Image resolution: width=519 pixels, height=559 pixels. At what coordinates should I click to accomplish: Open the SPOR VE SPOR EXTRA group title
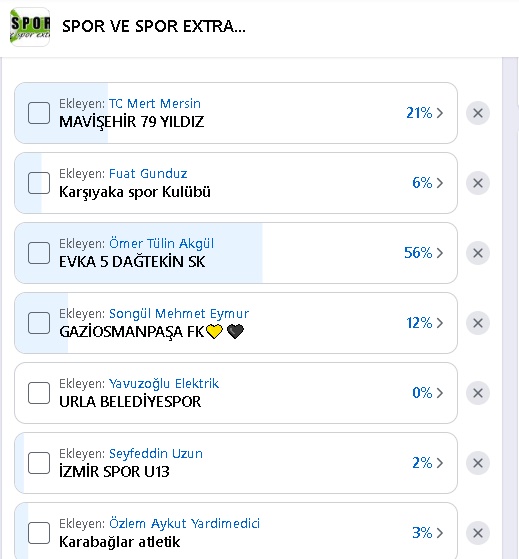coord(154,26)
